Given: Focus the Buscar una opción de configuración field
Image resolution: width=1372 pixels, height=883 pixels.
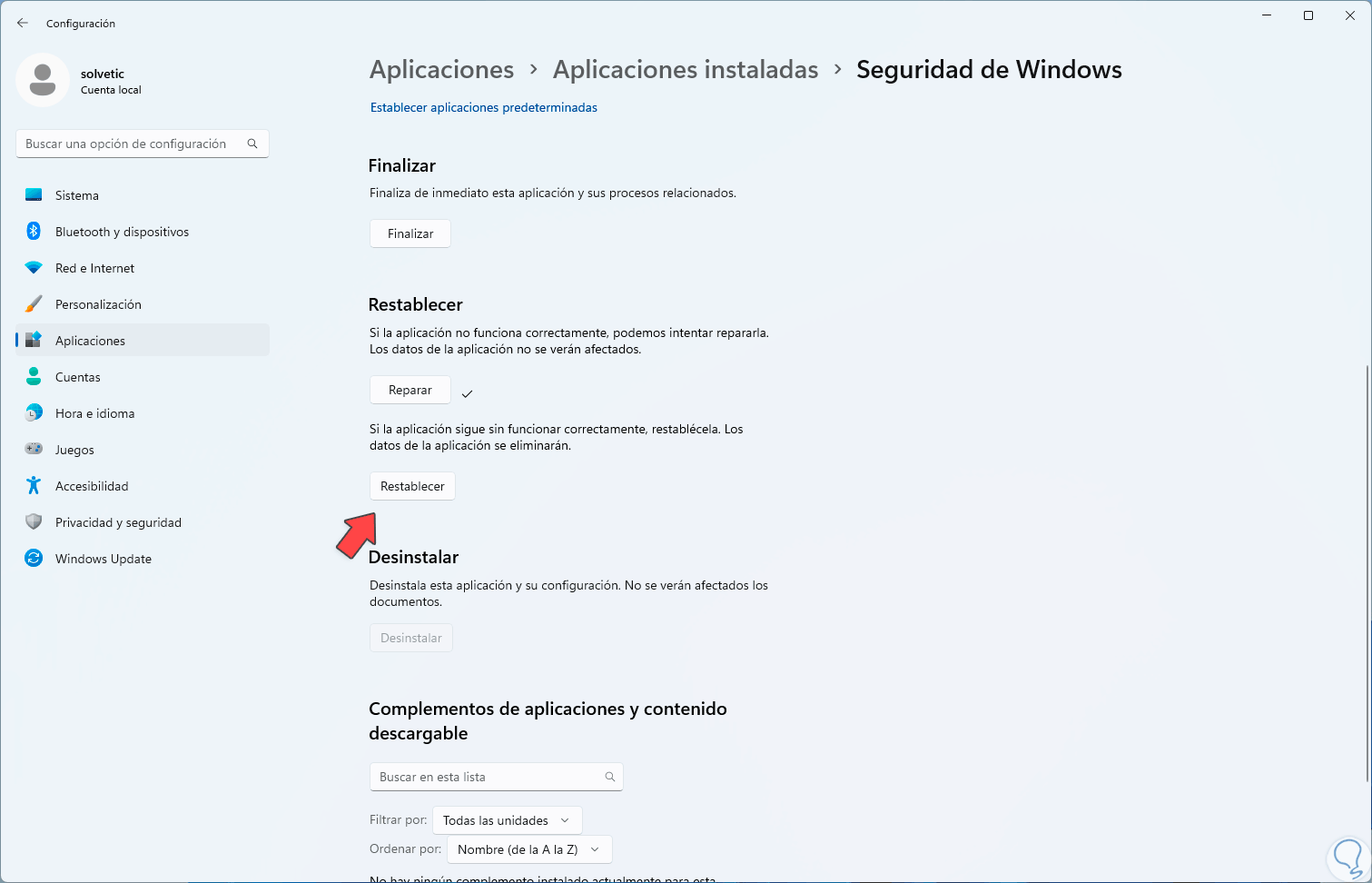Looking at the screenshot, I should click(x=143, y=144).
